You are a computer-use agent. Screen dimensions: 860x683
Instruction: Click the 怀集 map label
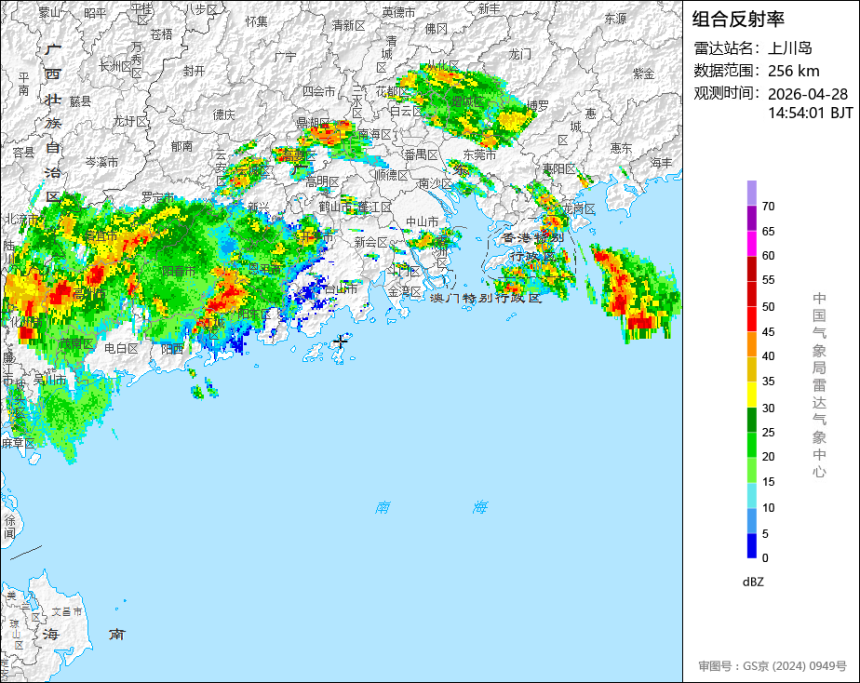[x=256, y=22]
